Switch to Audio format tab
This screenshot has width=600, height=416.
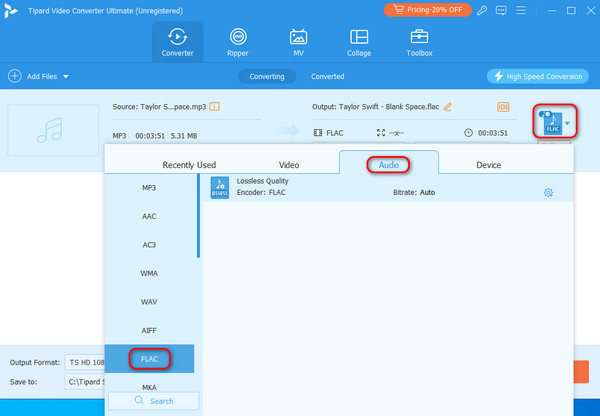[x=389, y=165]
